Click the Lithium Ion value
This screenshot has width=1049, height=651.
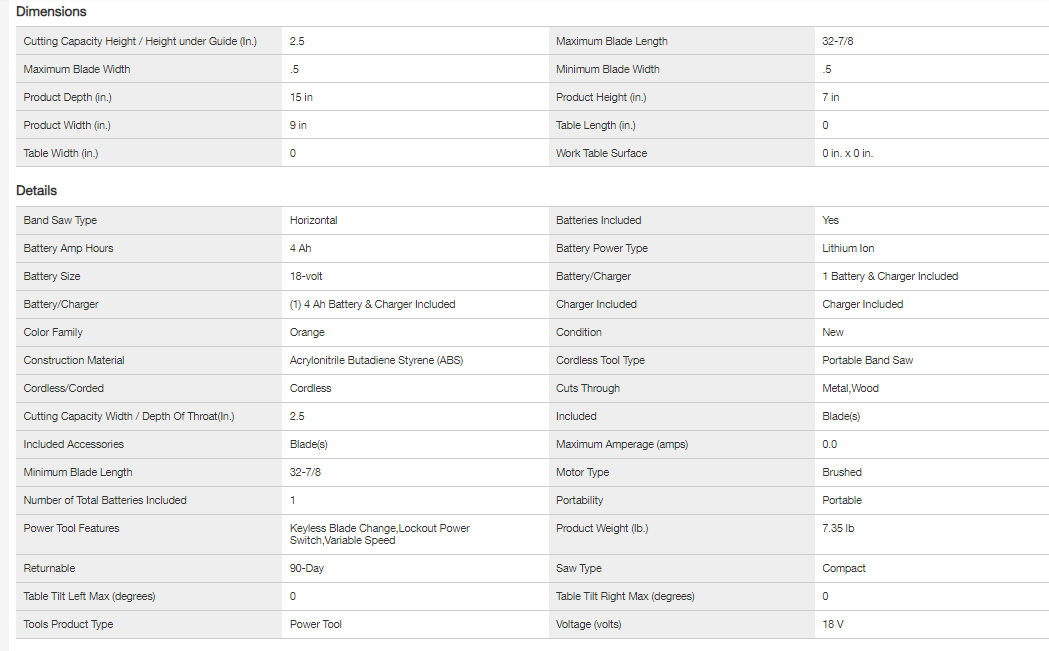click(x=848, y=248)
